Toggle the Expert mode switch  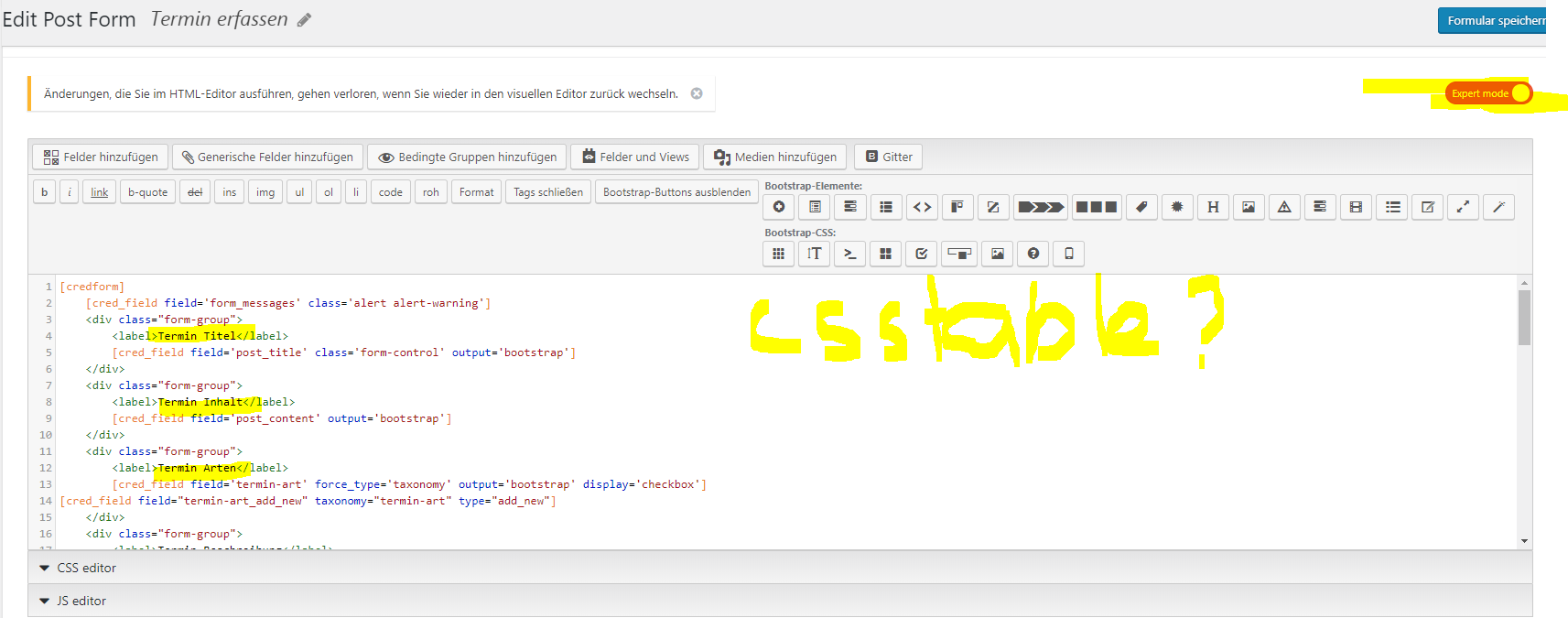(x=1489, y=93)
